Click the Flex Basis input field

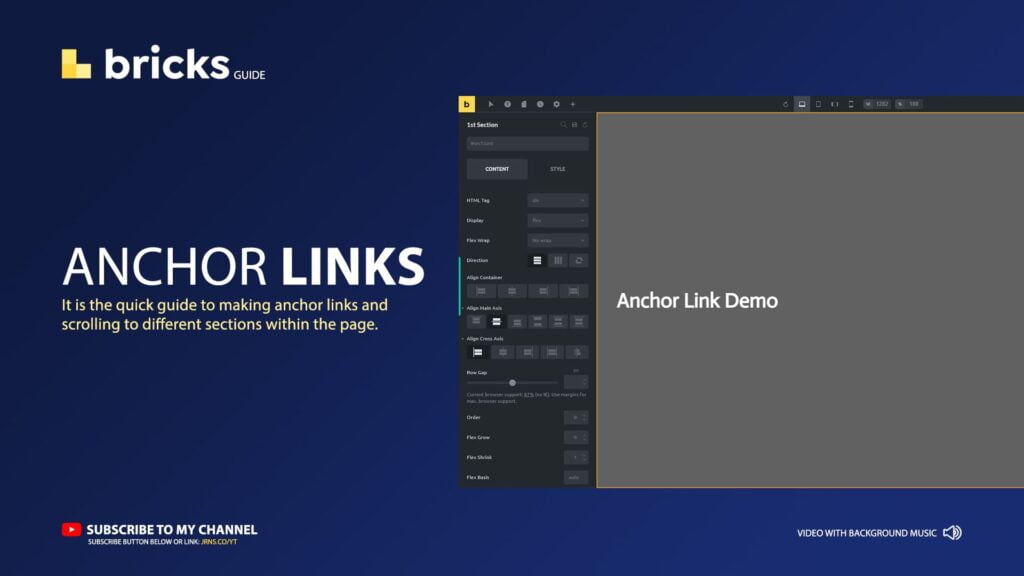[x=575, y=477]
